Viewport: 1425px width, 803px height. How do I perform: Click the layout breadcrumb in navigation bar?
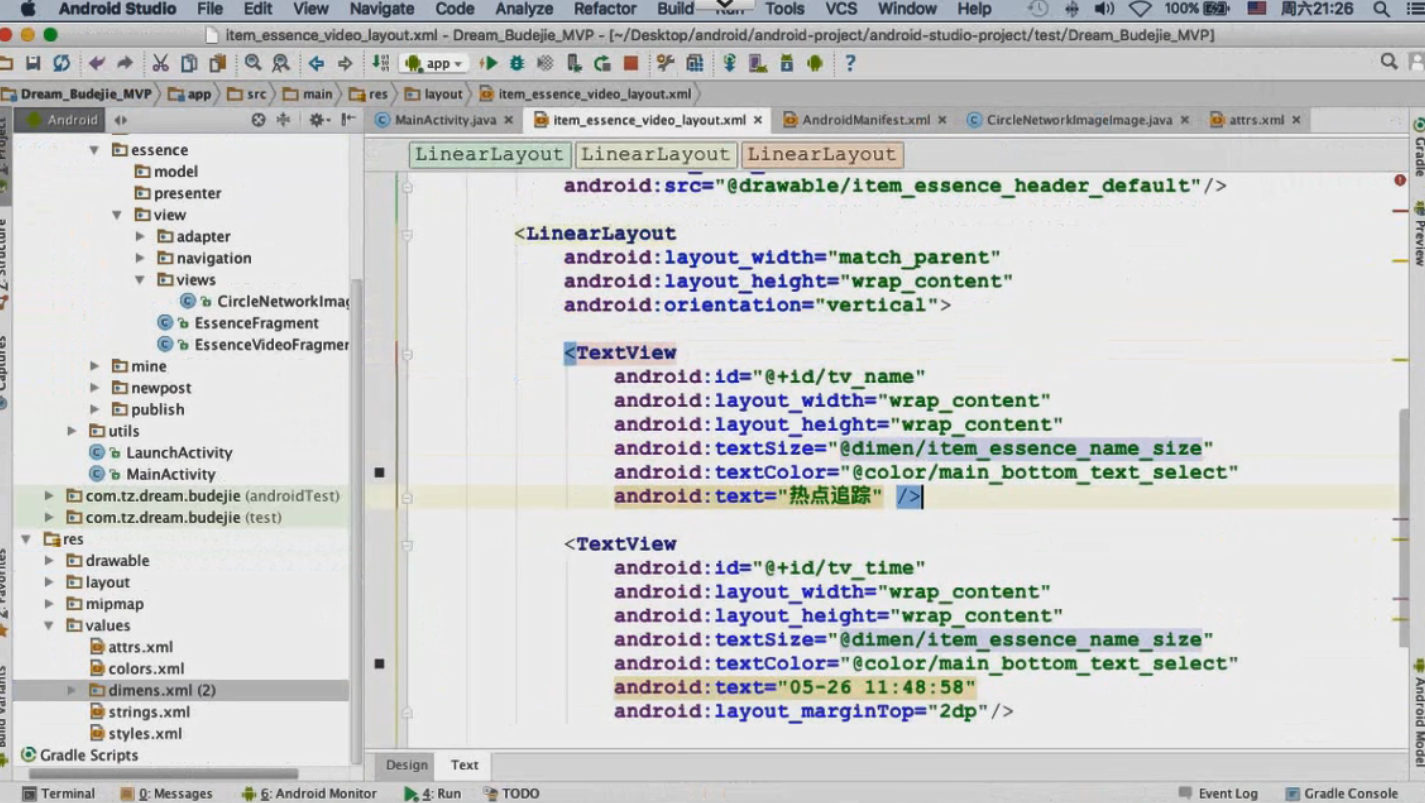pyautogui.click(x=434, y=94)
